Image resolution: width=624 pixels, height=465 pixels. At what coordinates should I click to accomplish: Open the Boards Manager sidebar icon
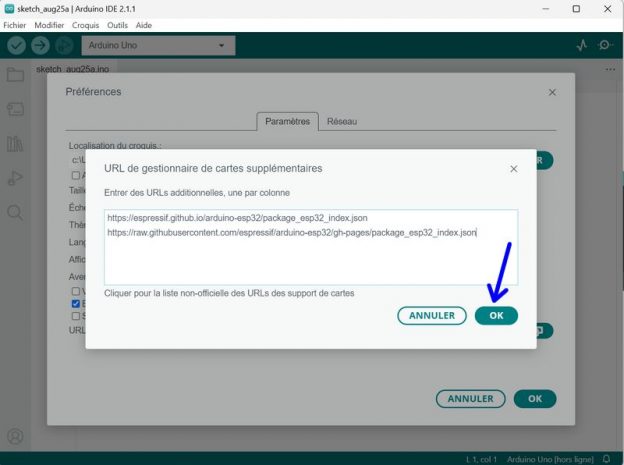tap(15, 109)
